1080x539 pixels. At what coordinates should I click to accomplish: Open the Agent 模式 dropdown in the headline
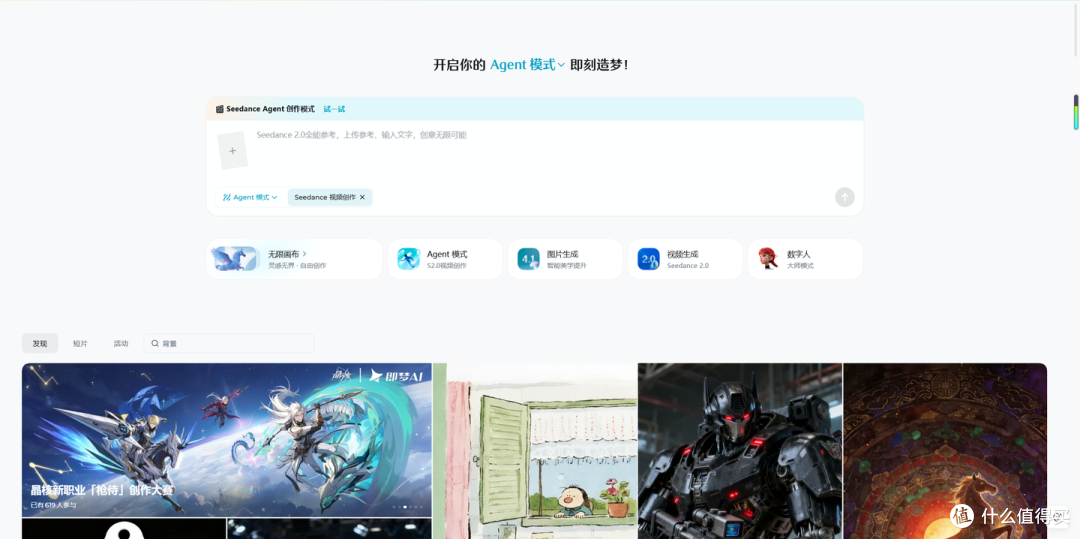pos(527,65)
